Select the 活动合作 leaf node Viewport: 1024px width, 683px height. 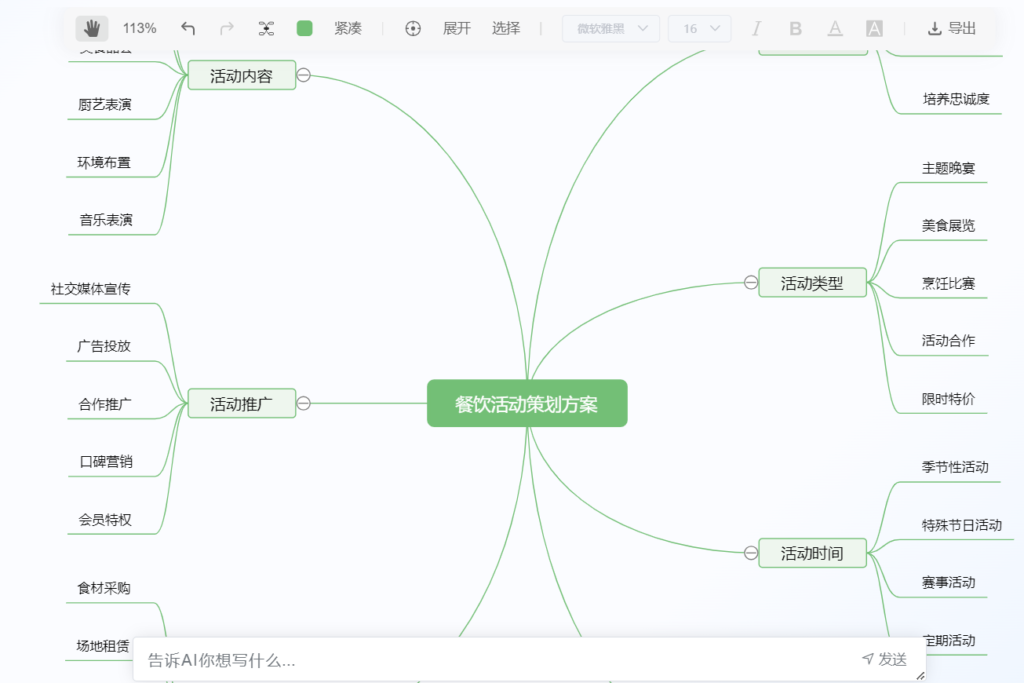click(948, 340)
